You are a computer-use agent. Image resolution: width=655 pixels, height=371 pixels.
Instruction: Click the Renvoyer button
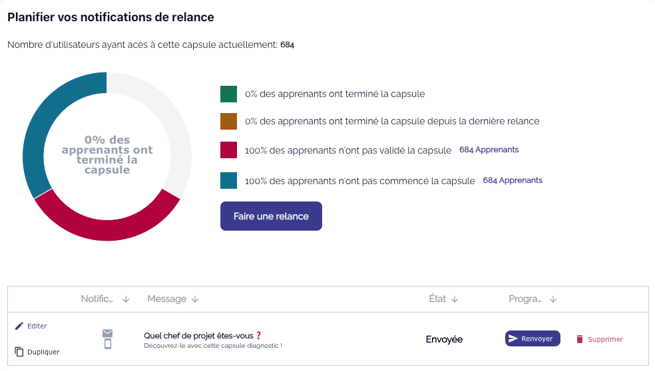533,338
